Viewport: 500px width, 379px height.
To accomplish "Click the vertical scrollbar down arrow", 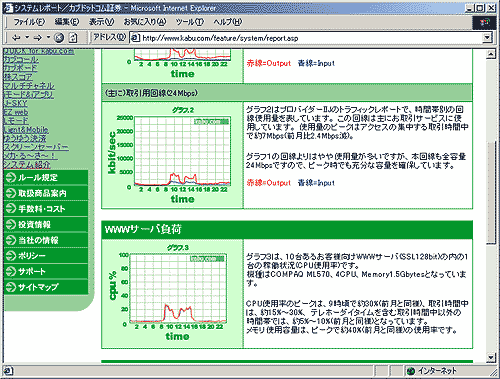I will [x=491, y=358].
